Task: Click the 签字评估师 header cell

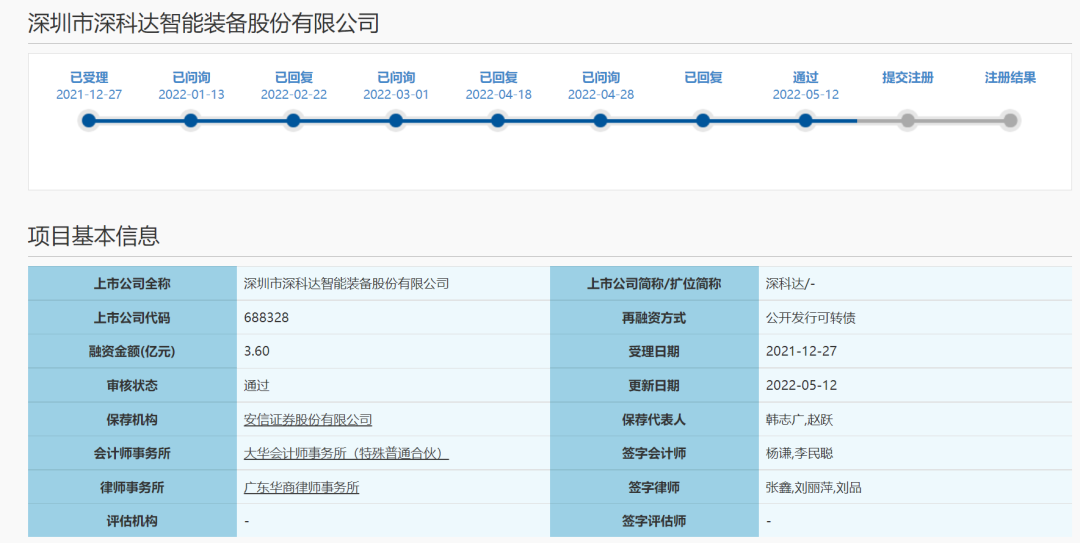Action: [654, 521]
